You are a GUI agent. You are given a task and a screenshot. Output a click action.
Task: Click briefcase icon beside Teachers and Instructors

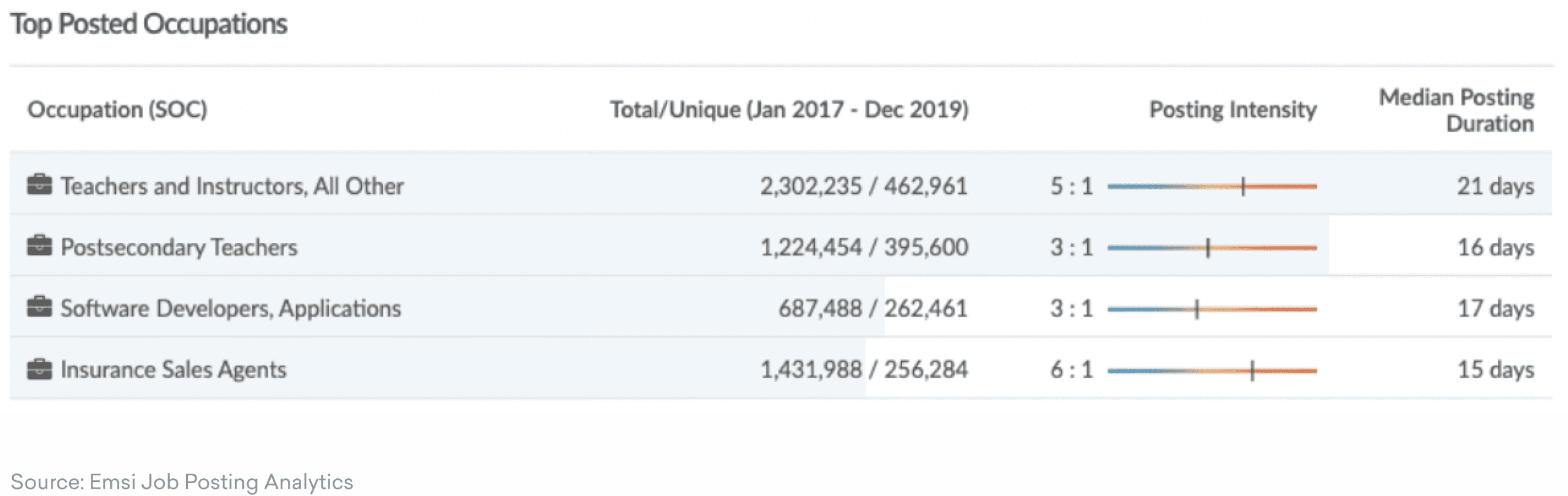click(39, 185)
